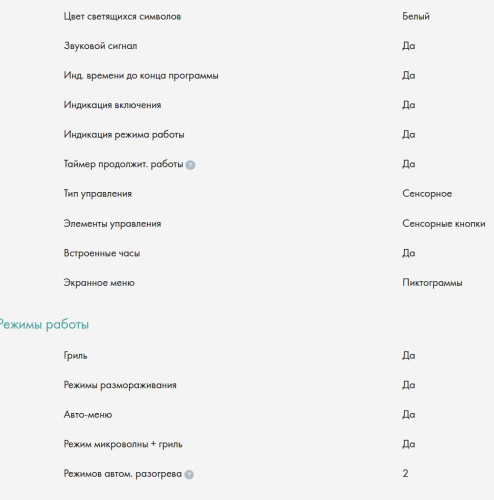The height and width of the screenshot is (500, 494).
Task: Open help icon beside Режимов автом. разогрева
Action: coord(189,474)
